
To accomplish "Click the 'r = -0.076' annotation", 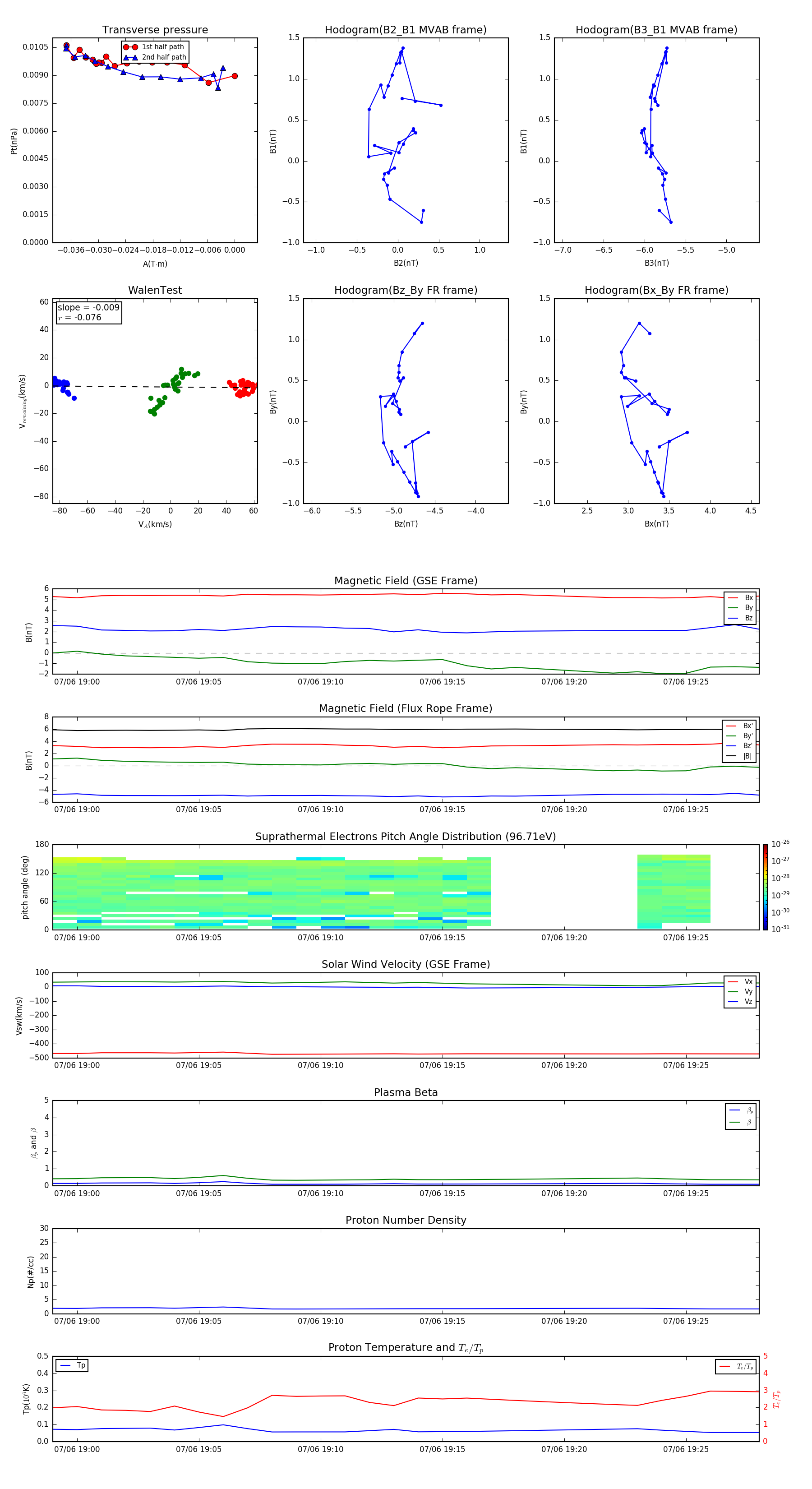I will [80, 317].
